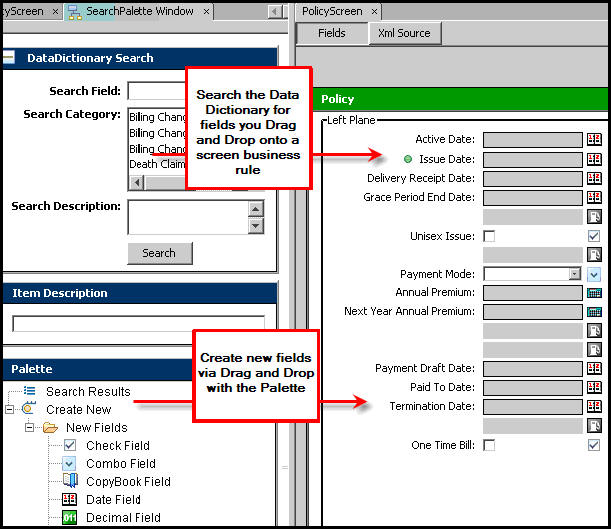Select Search Results in Palette tree
Screen dimensions: 611x529
[x=88, y=391]
